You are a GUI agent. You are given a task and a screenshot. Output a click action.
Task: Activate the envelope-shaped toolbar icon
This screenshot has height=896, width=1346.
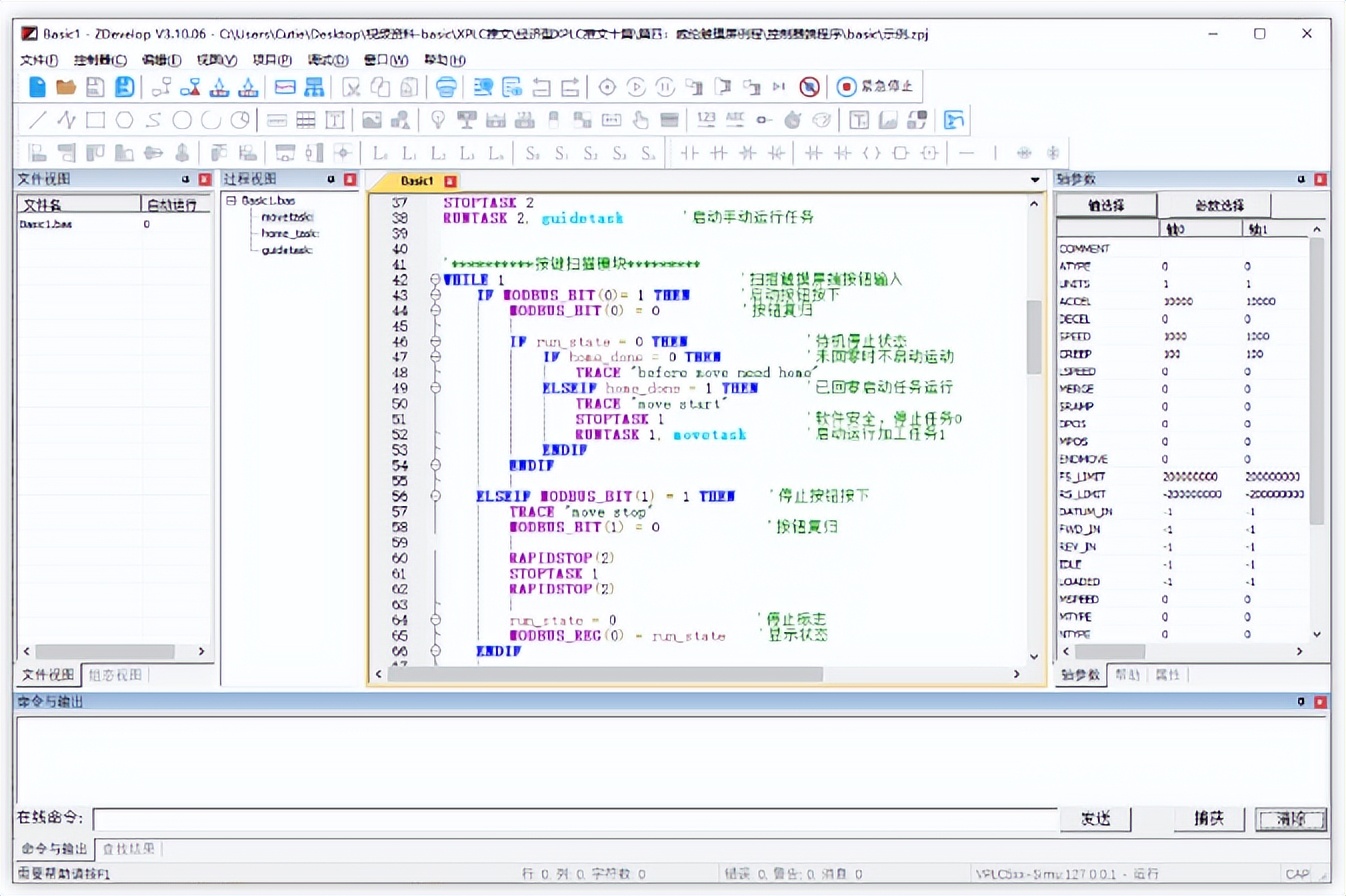285,87
